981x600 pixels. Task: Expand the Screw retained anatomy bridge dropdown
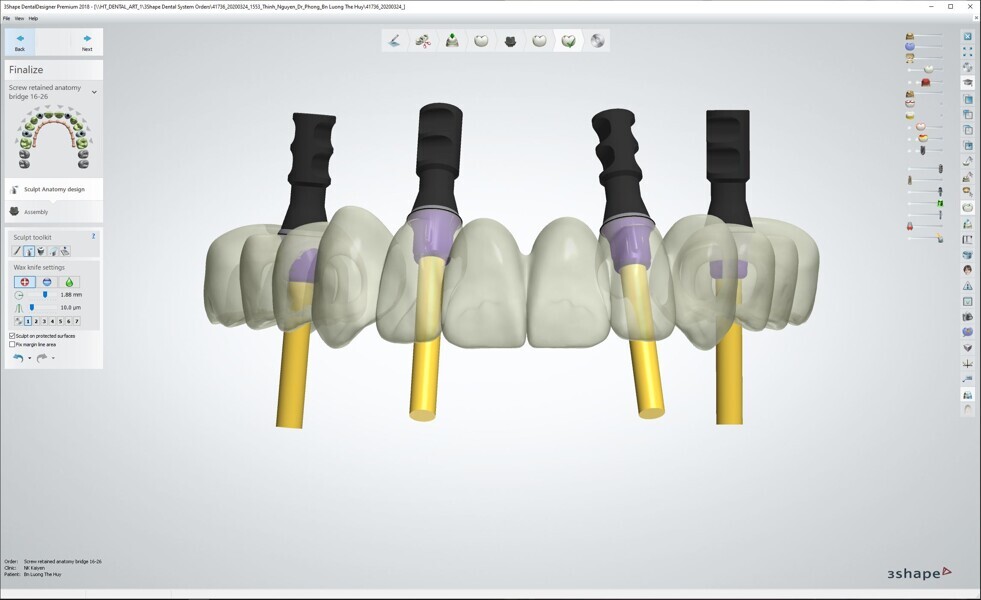(x=94, y=92)
